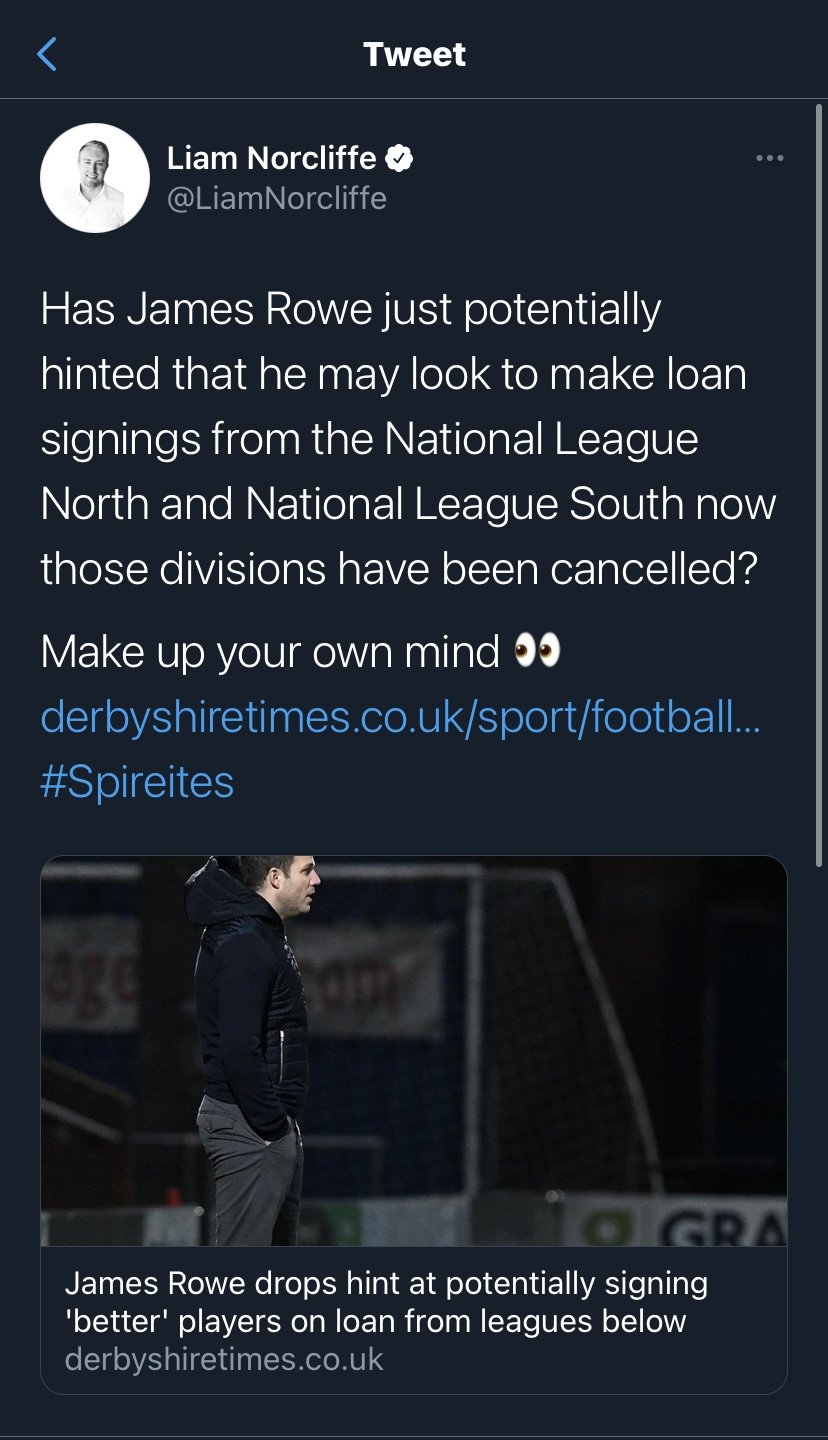The image size is (828, 1440).
Task: Open the three-dot more options menu
Action: coord(769,158)
